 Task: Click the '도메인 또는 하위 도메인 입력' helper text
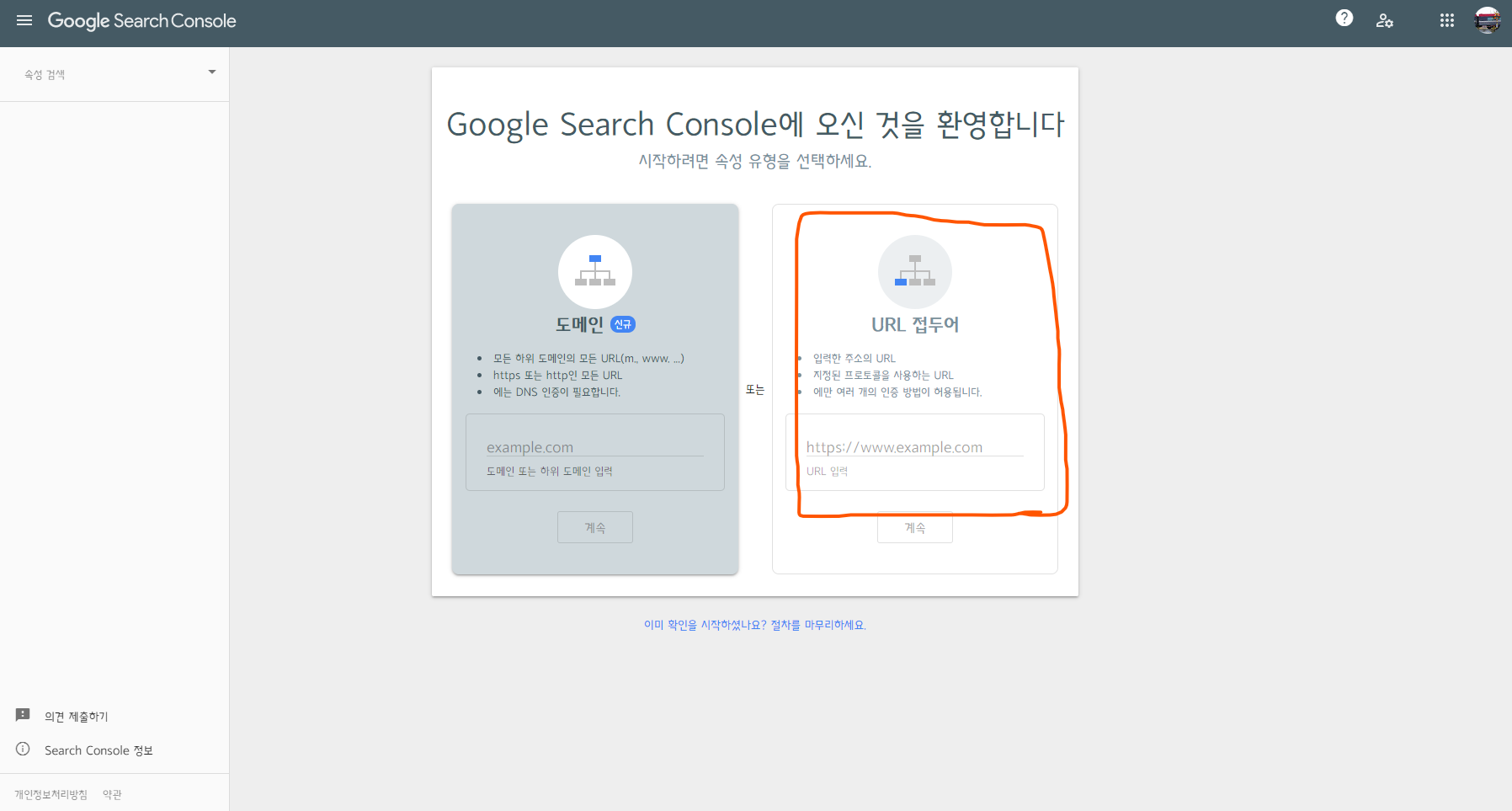pos(550,471)
